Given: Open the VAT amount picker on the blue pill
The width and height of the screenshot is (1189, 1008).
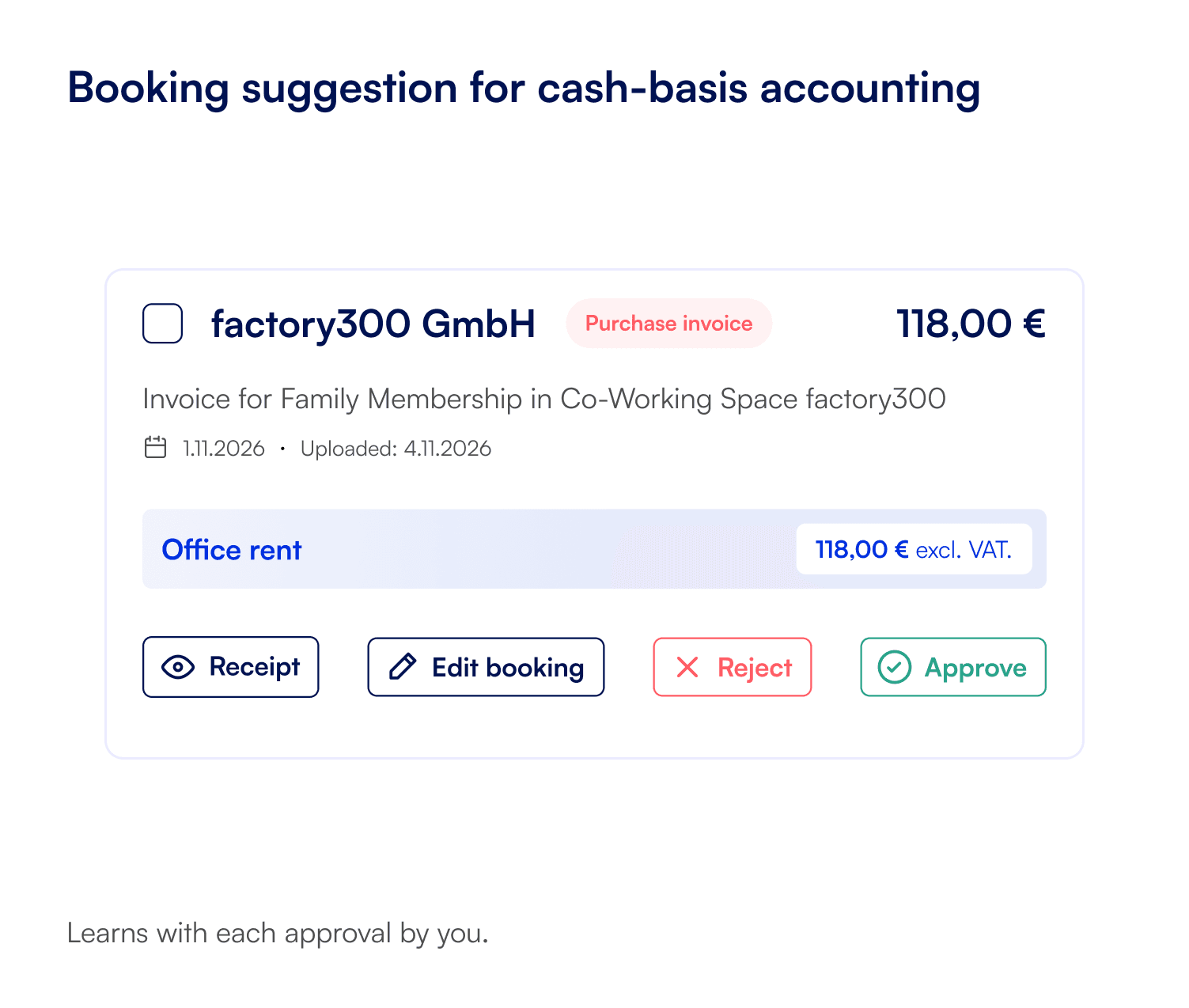Looking at the screenshot, I should pos(914,548).
